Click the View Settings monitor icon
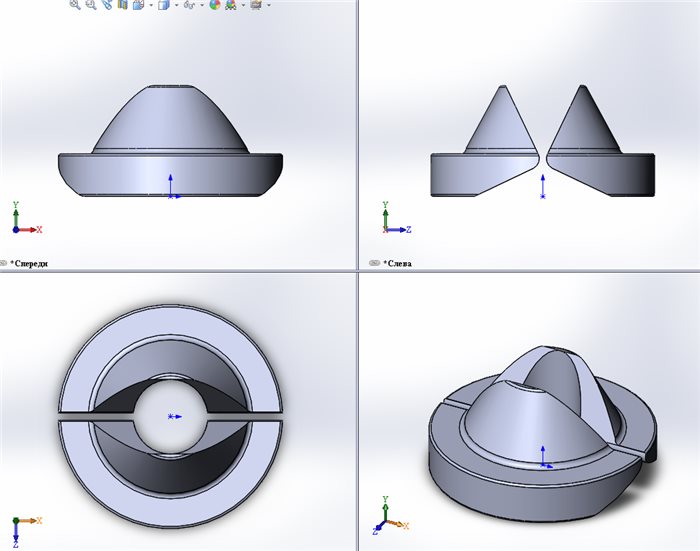The image size is (700, 551). click(256, 4)
